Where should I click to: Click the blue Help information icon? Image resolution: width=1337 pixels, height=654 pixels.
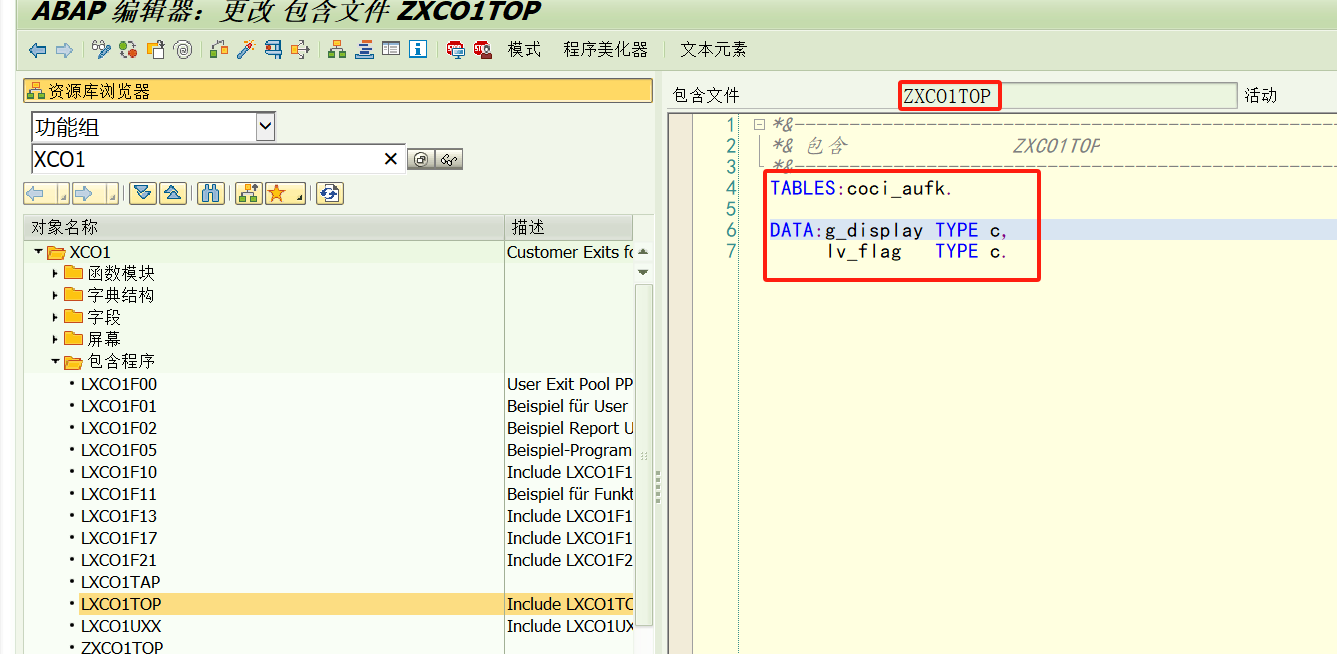(x=418, y=49)
